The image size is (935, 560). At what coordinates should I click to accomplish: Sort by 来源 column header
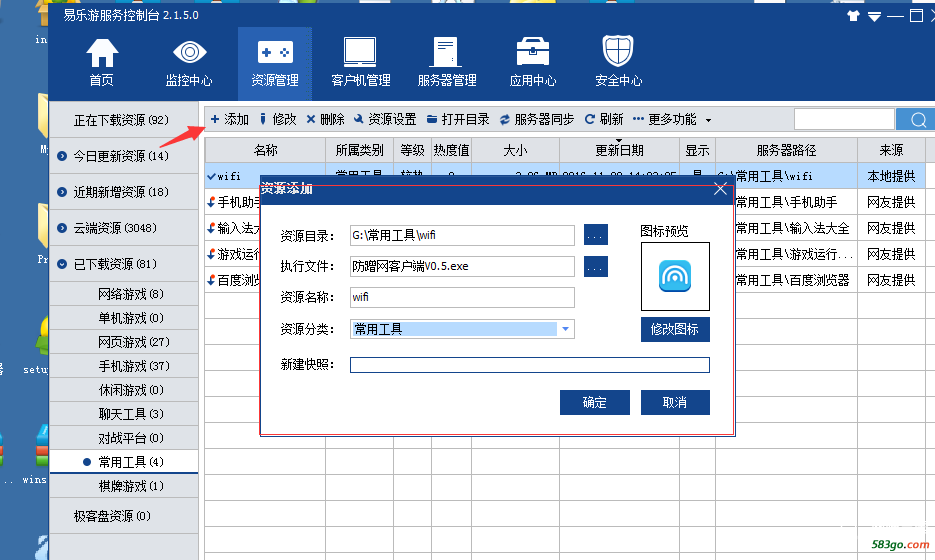tap(891, 150)
